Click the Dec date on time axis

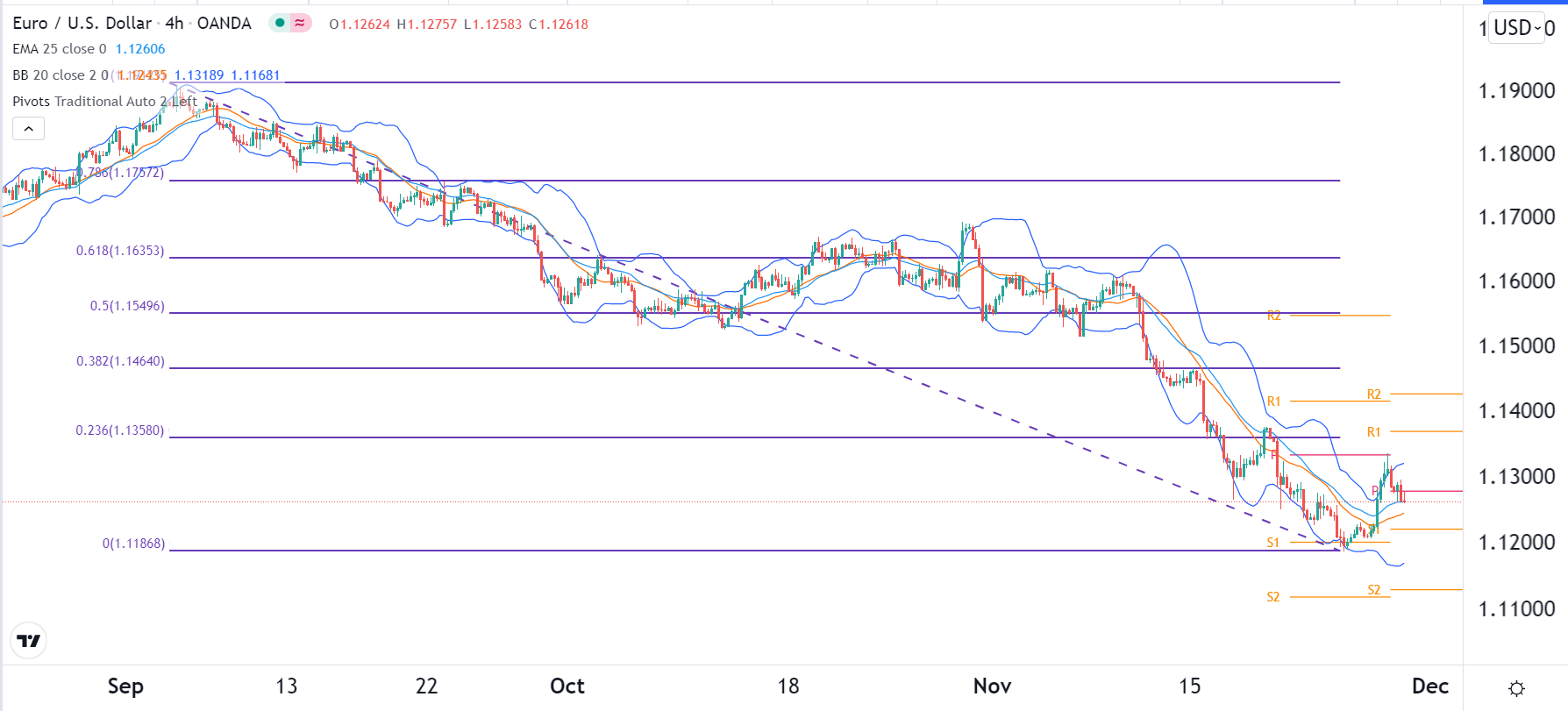pos(1429,686)
